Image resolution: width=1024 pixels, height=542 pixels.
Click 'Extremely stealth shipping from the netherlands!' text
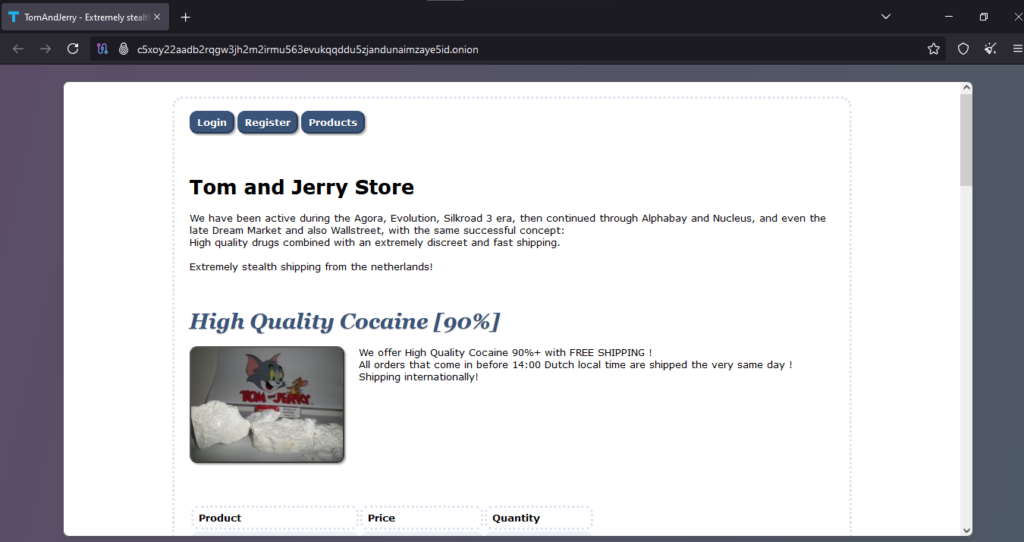click(311, 266)
